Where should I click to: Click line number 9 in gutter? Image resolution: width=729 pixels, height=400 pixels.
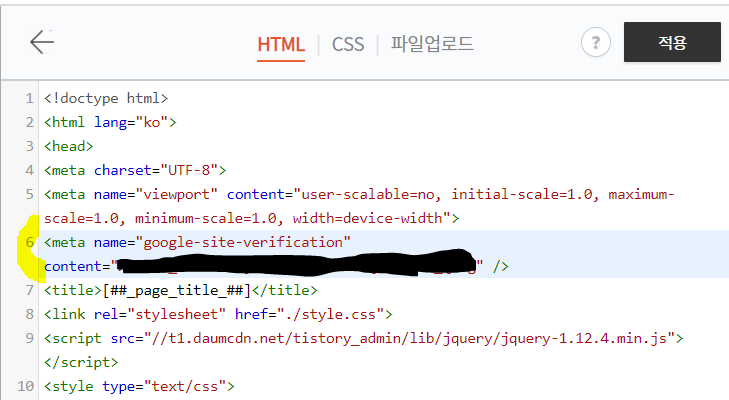pos(29,339)
